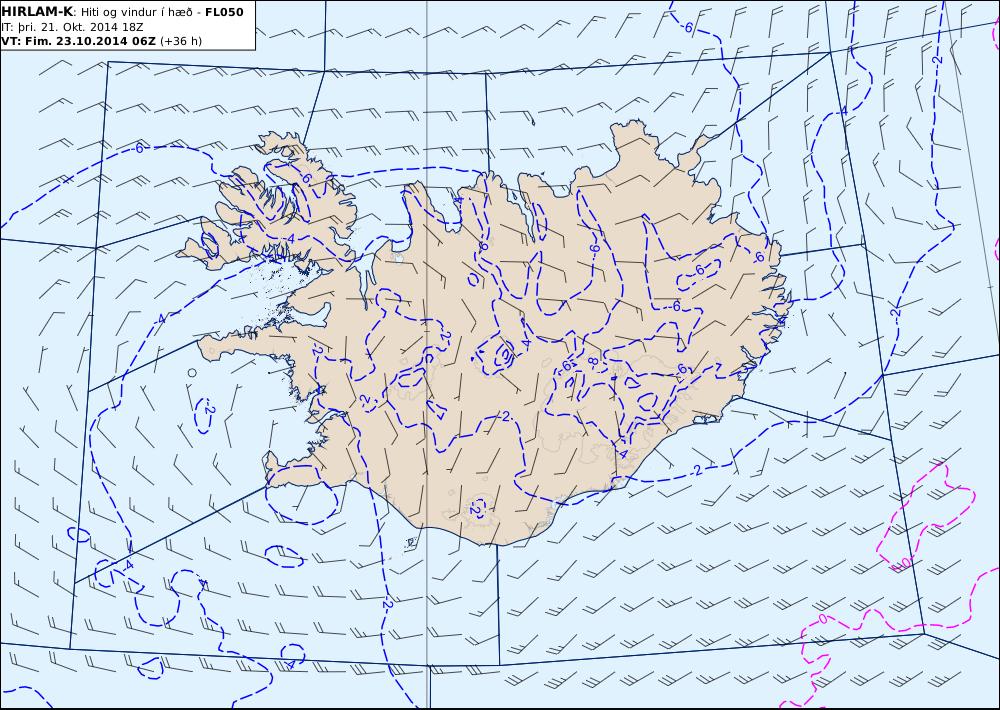Click the '(+36 h)' forecast offset text
This screenshot has height=710, width=1000.
pyautogui.click(x=180, y=41)
